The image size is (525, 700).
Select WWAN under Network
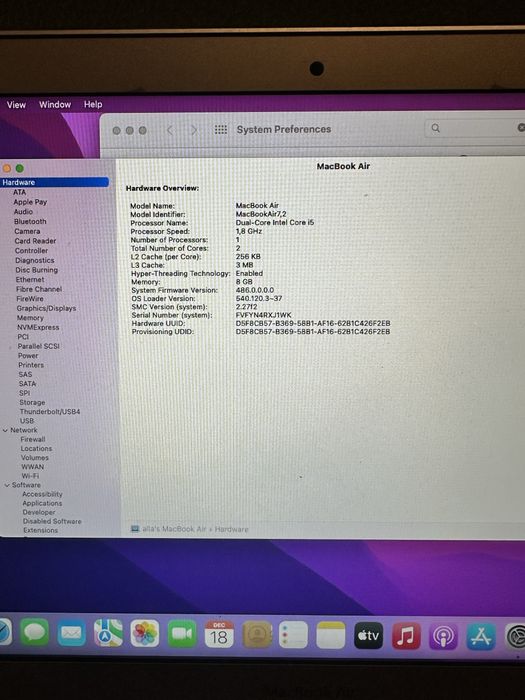(33, 467)
